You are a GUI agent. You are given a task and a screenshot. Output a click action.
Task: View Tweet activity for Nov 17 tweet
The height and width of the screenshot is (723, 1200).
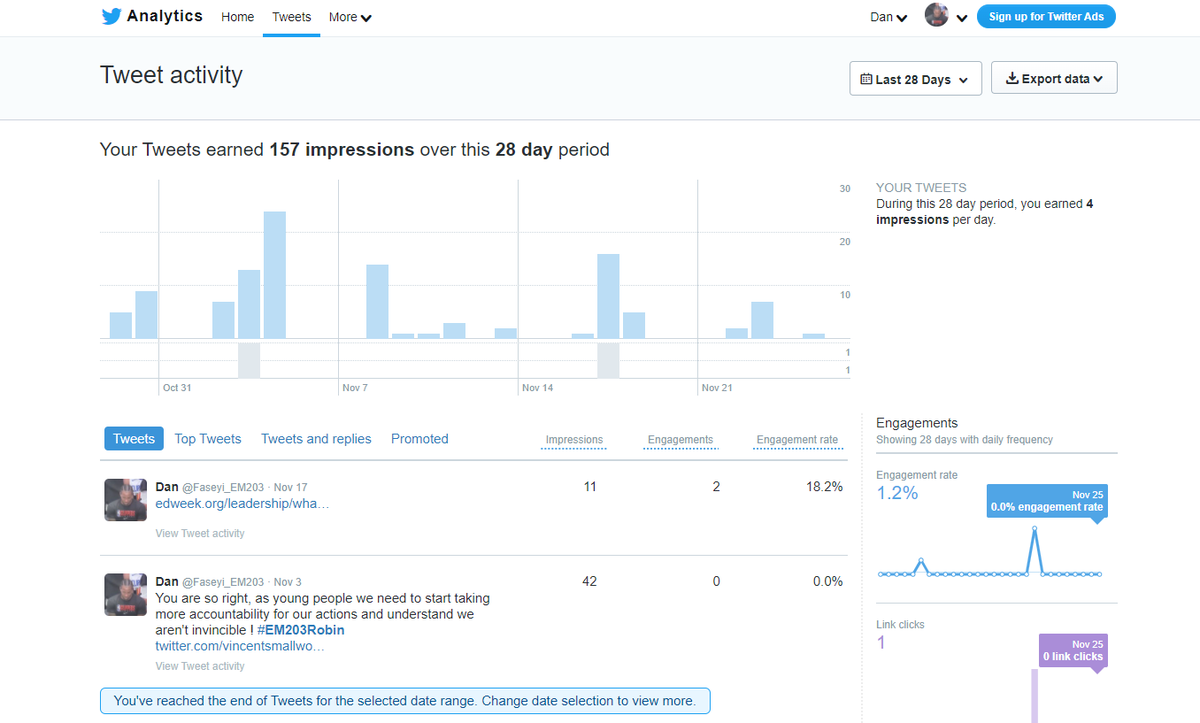tap(200, 533)
